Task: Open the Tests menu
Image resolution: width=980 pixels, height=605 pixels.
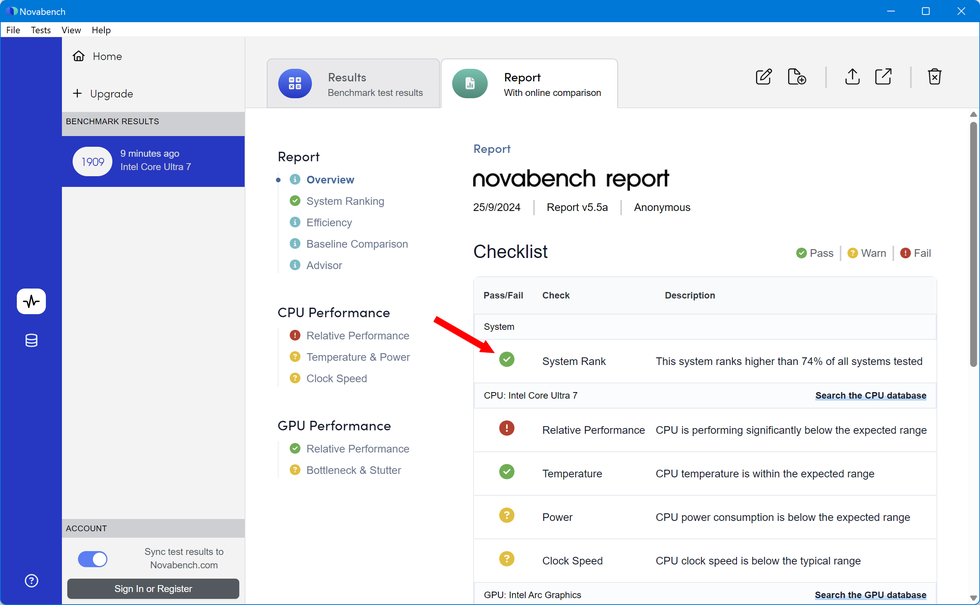Action: pyautogui.click(x=41, y=30)
